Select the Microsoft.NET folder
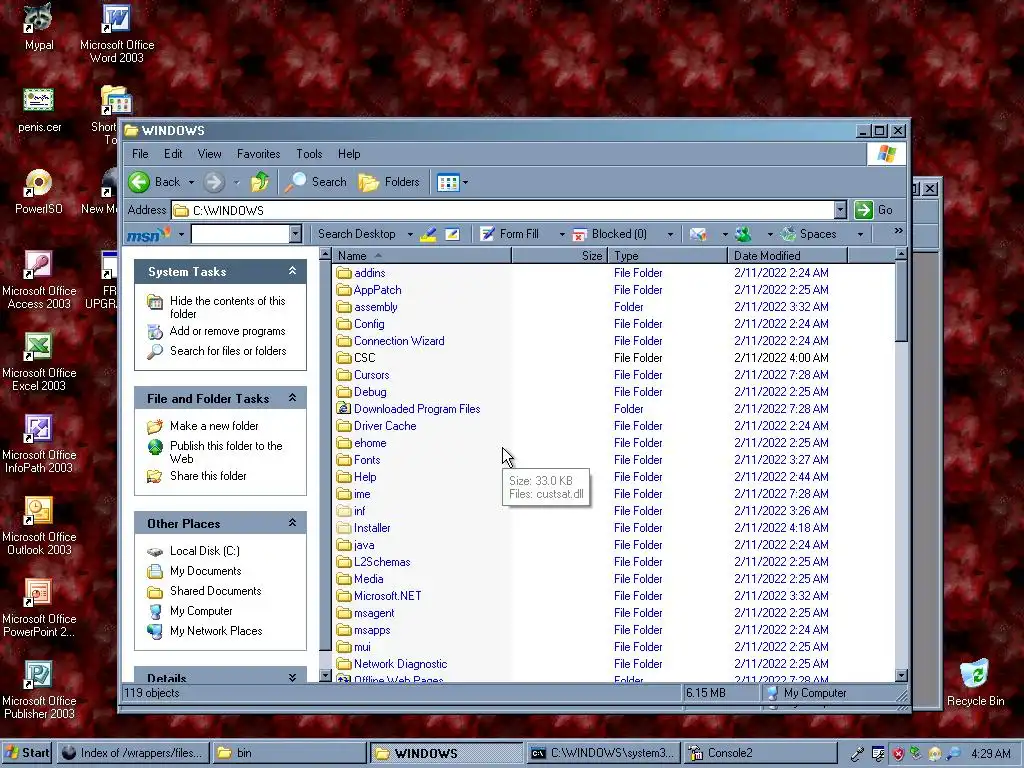The width and height of the screenshot is (1024, 768). click(387, 596)
